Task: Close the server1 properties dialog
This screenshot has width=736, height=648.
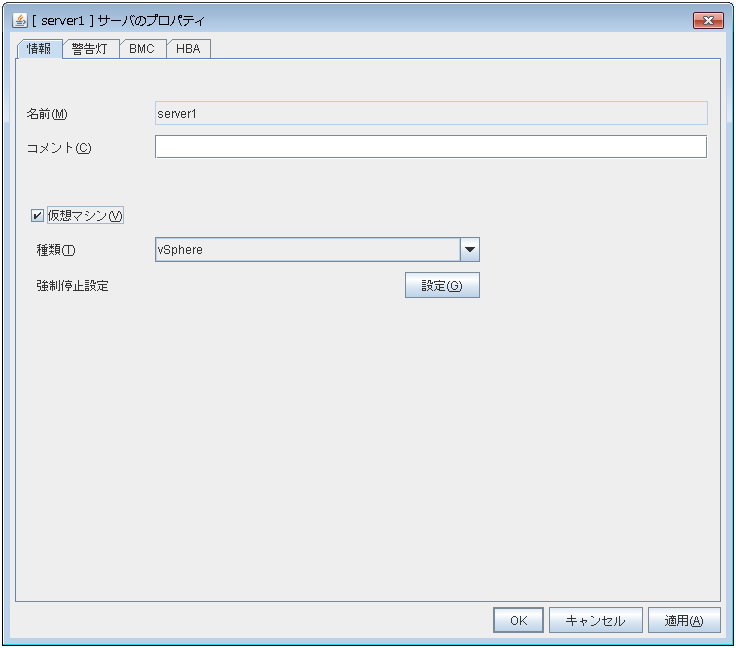Action: (x=707, y=20)
